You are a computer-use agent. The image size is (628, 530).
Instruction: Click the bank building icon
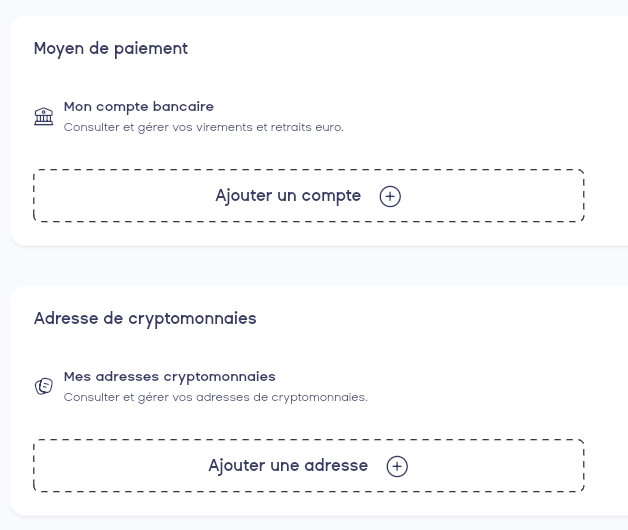pos(44,117)
